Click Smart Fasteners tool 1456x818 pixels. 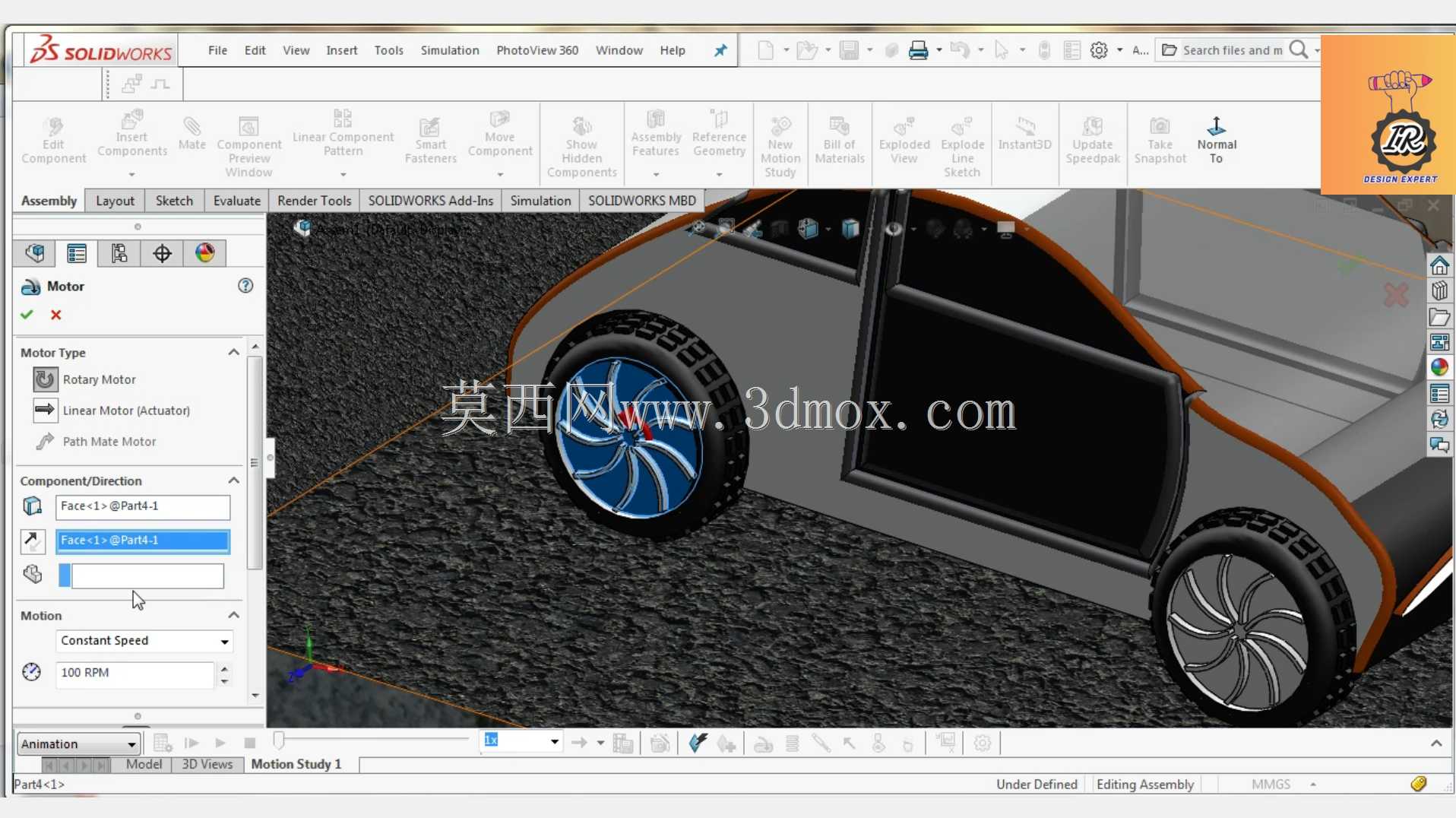click(x=430, y=141)
